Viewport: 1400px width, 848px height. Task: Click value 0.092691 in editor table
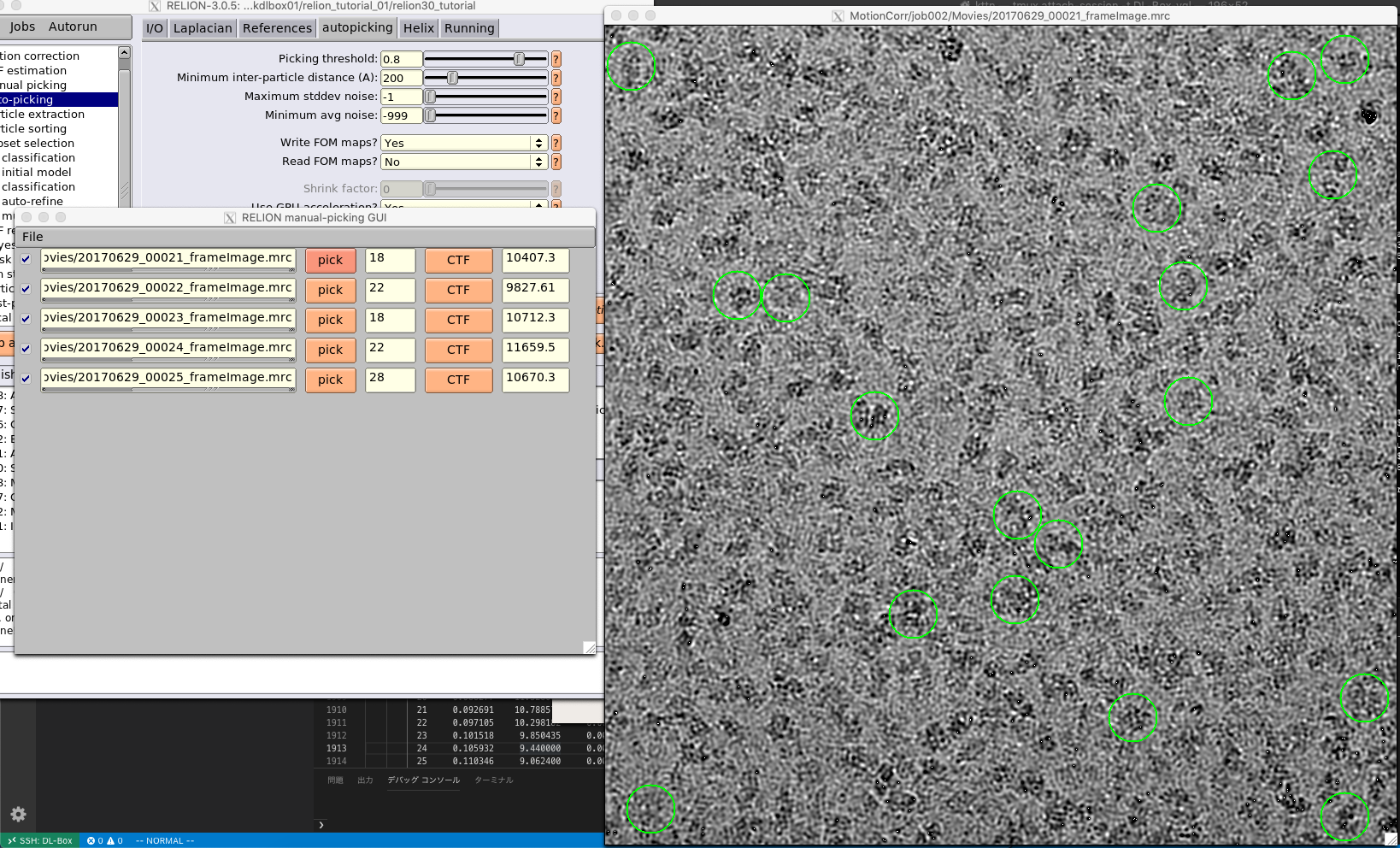pos(473,710)
